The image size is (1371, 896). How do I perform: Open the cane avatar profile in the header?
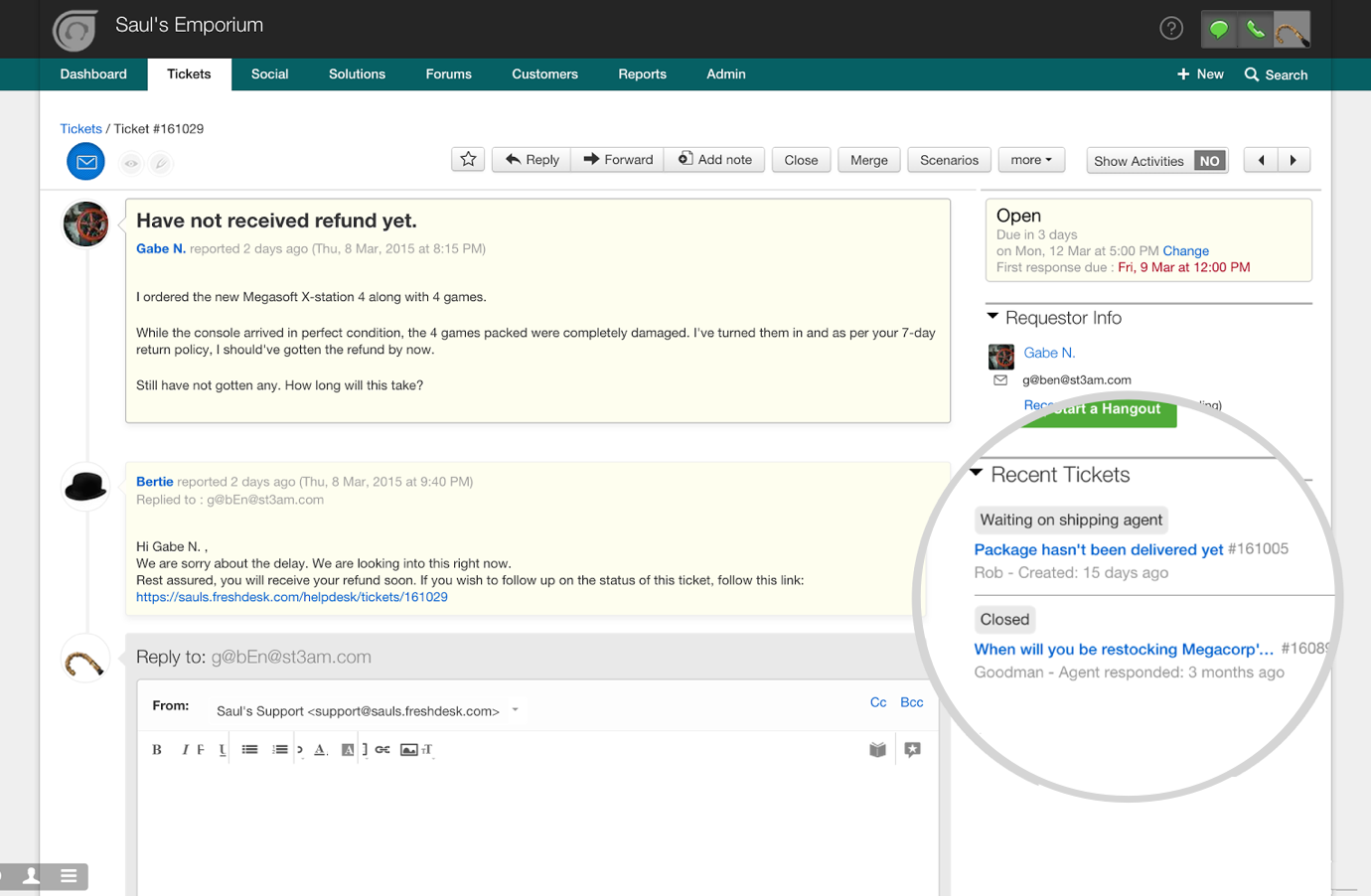pos(1292,30)
